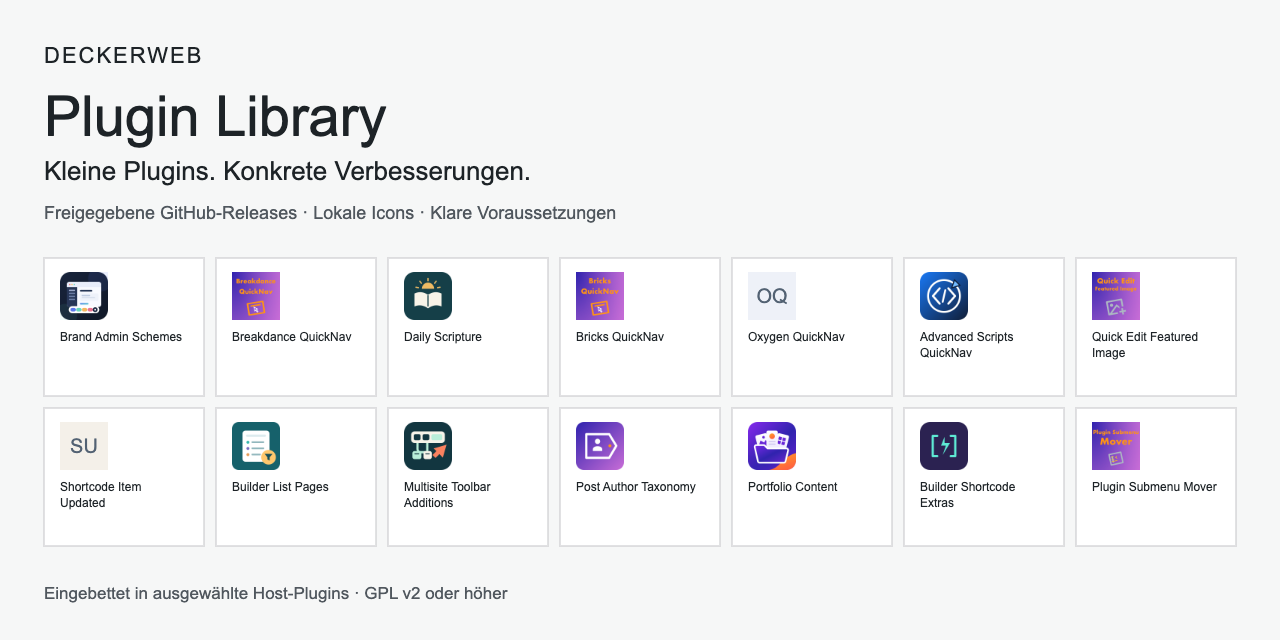1280x640 pixels.
Task: Select the Daily Scripture book icon
Action: [x=428, y=296]
